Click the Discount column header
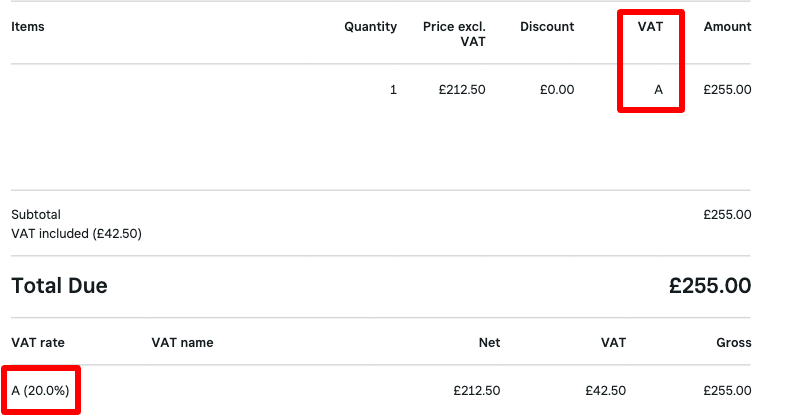This screenshot has height=418, width=790. click(547, 27)
